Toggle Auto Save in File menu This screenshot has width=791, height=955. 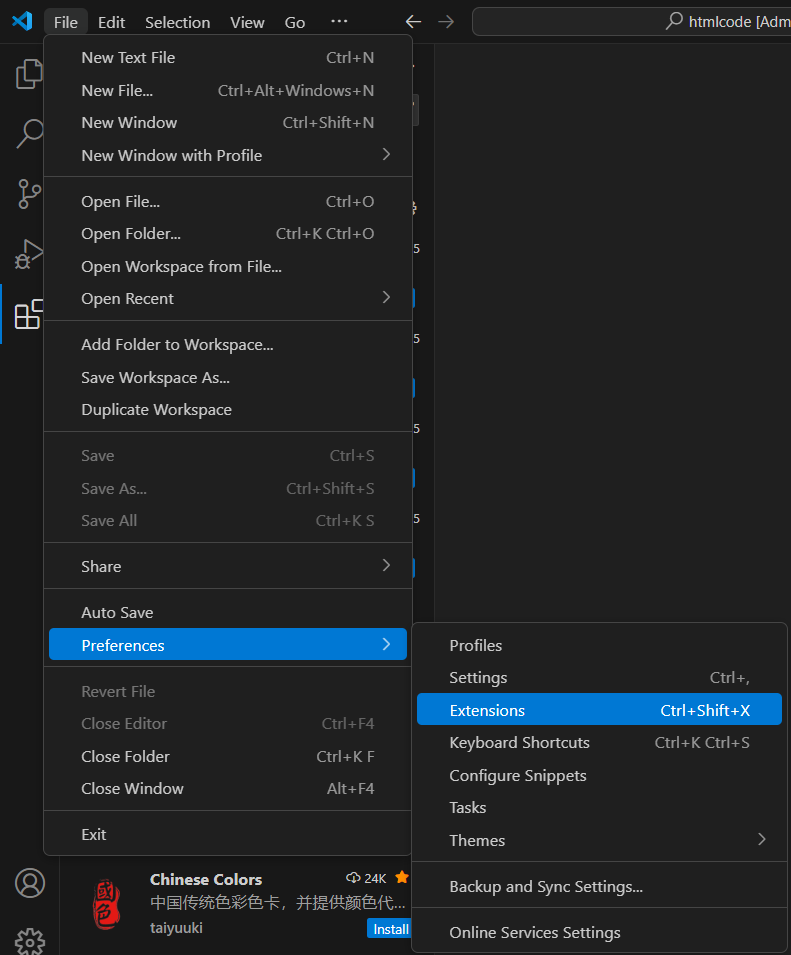[117, 612]
